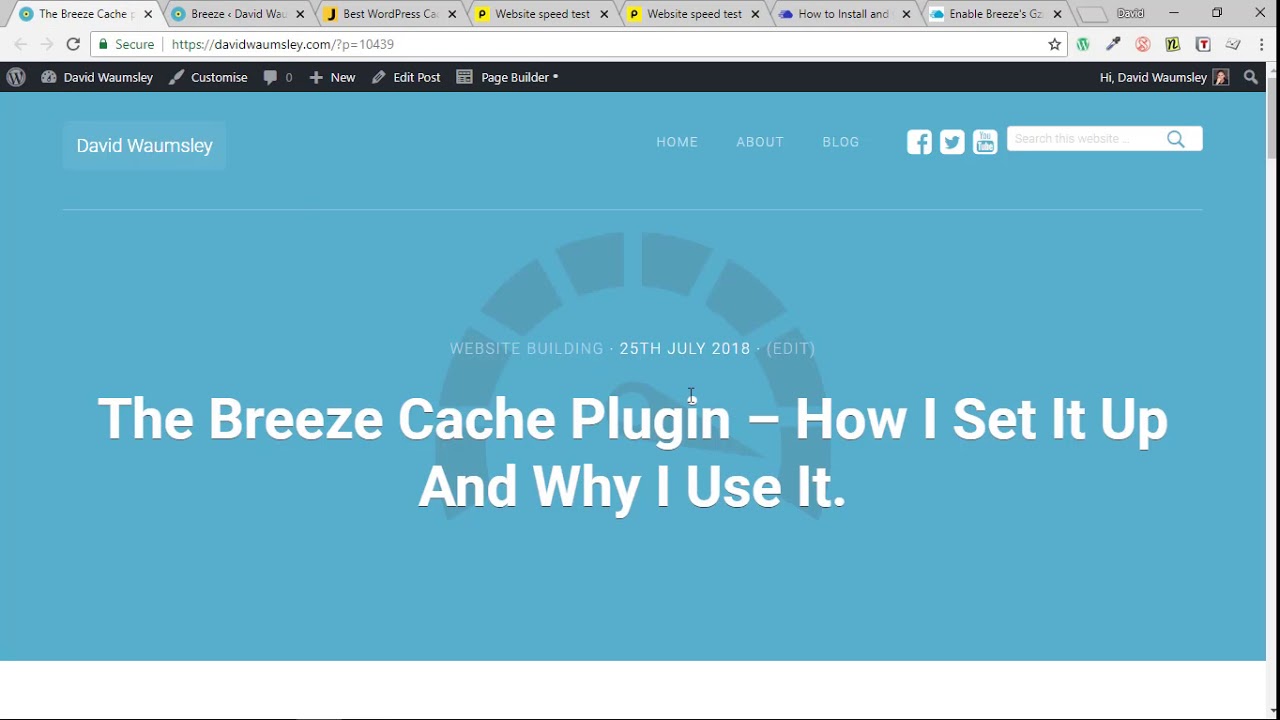The width and height of the screenshot is (1280, 720).
Task: Click the browser back arrow
Action: [x=20, y=44]
